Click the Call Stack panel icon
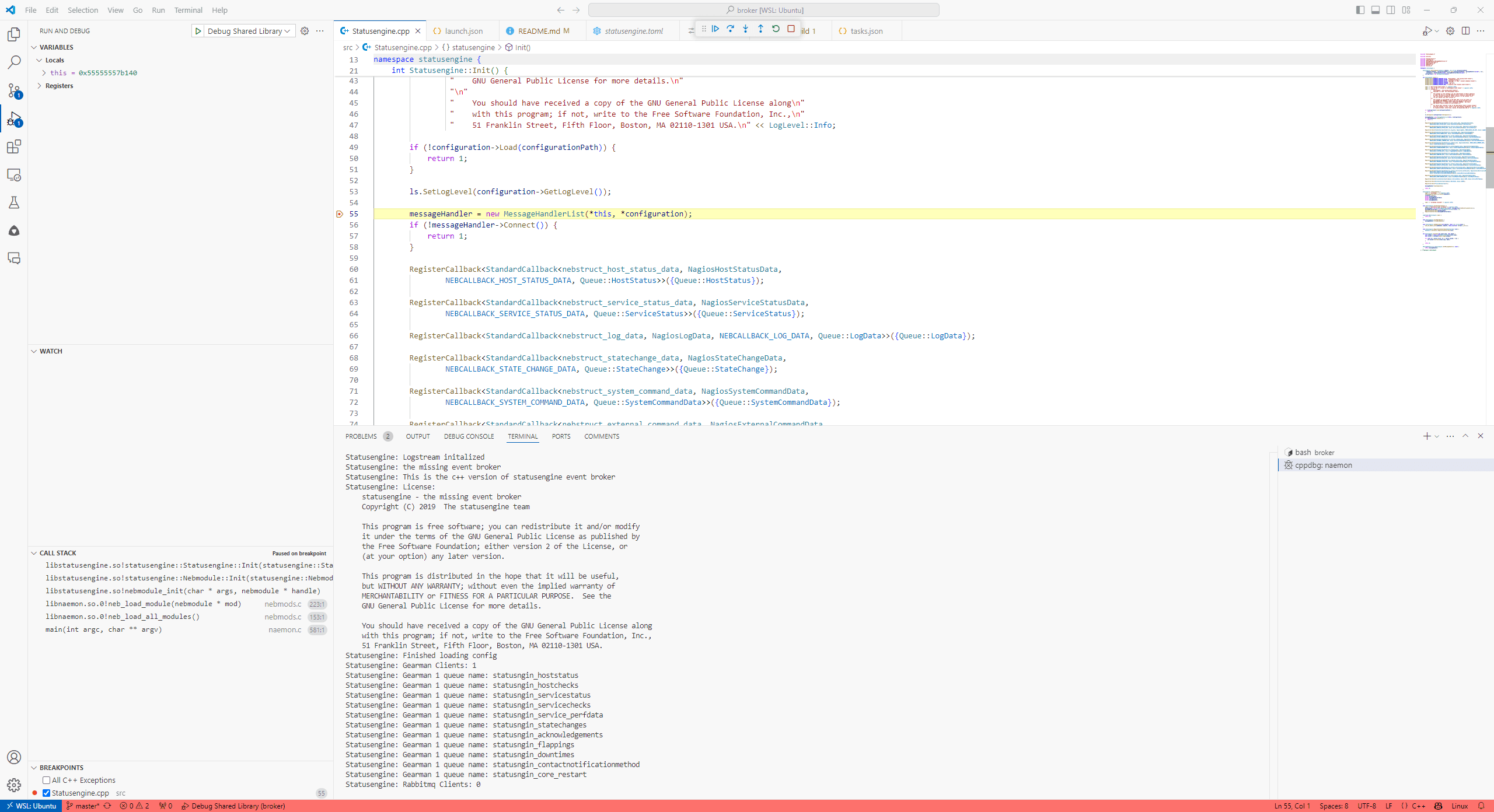The image size is (1494, 812). (x=35, y=552)
